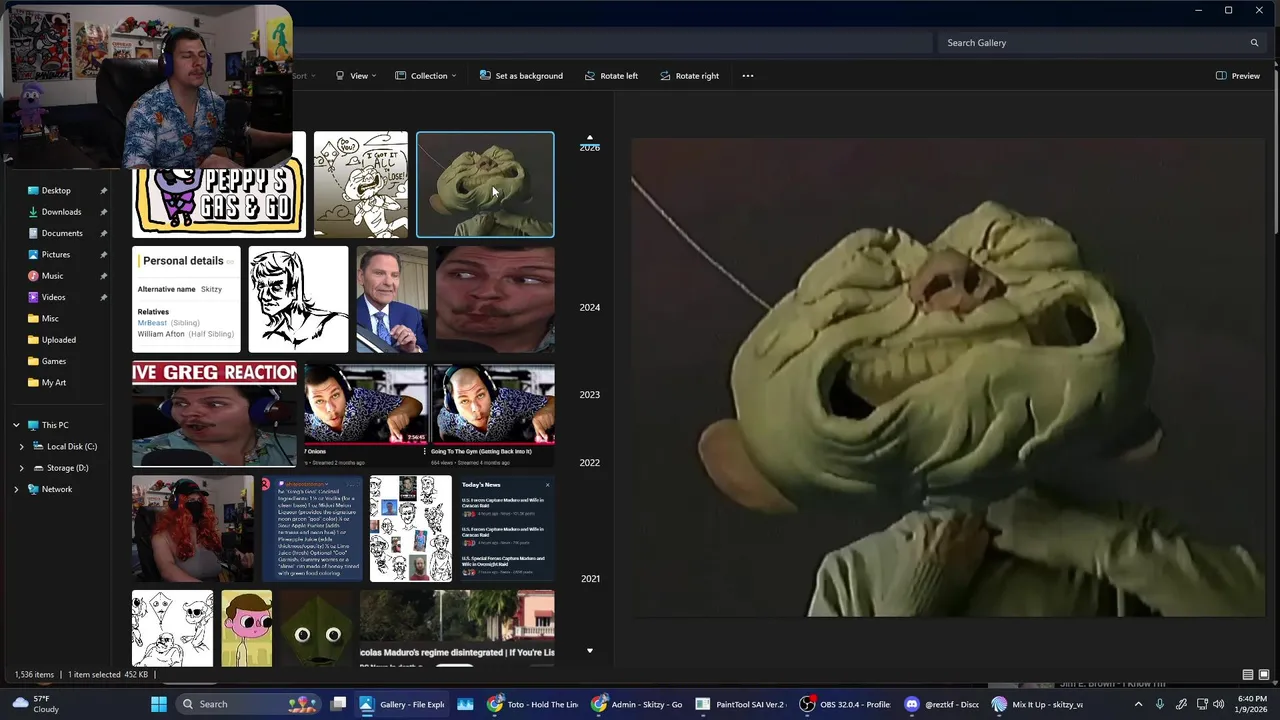The width and height of the screenshot is (1280, 720).
Task: Select the green puppet face thumbnail
Action: coord(485,185)
